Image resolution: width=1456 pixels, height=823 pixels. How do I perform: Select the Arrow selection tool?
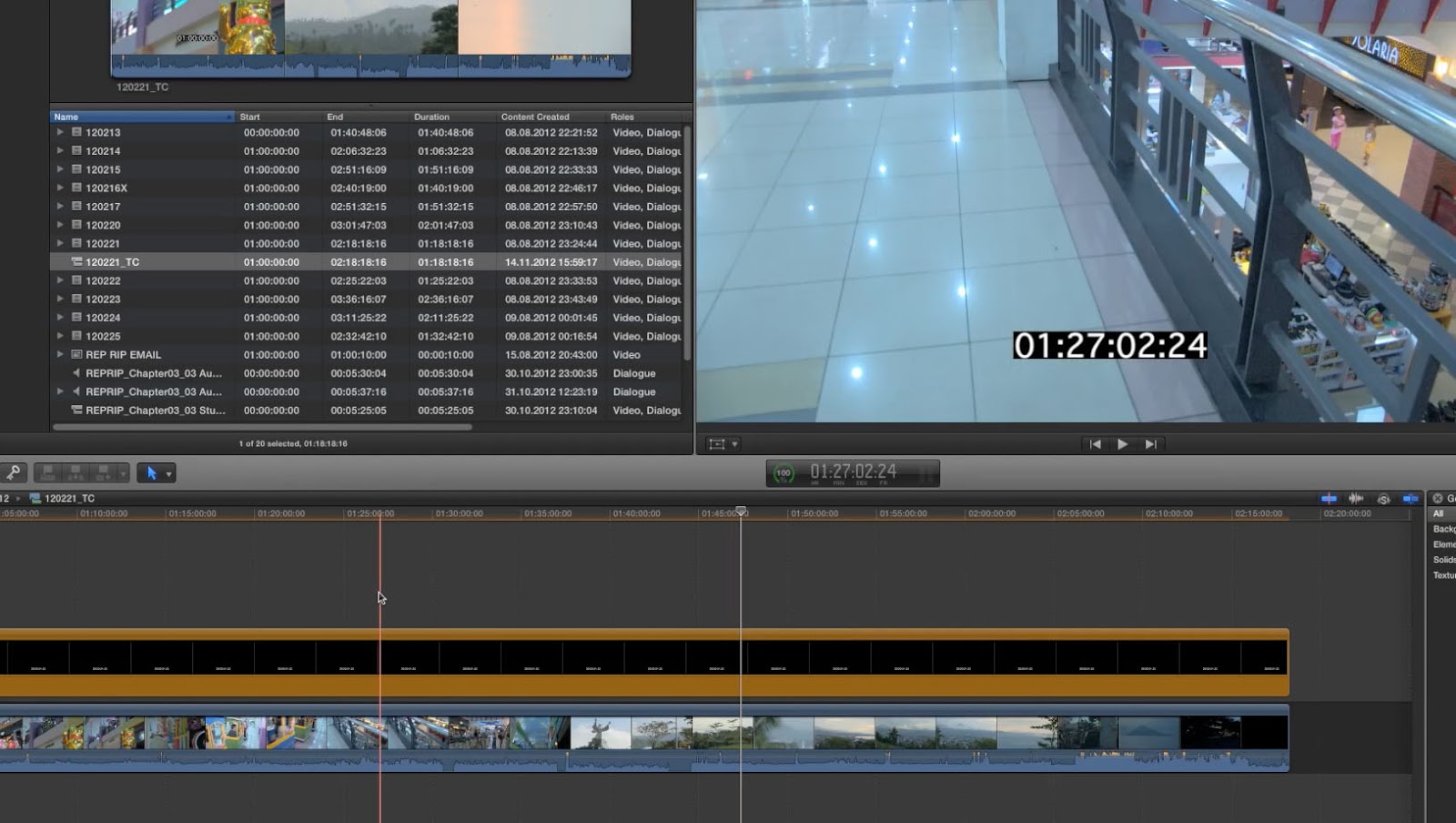pos(153,472)
